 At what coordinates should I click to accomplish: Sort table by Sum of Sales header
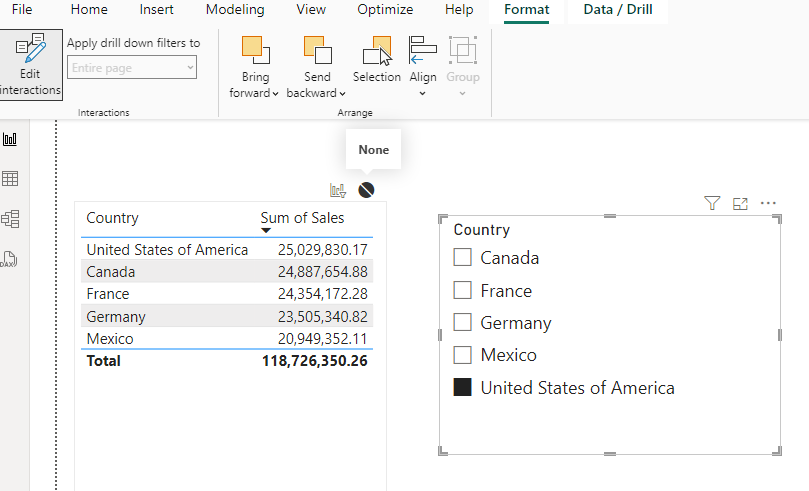tap(302, 218)
